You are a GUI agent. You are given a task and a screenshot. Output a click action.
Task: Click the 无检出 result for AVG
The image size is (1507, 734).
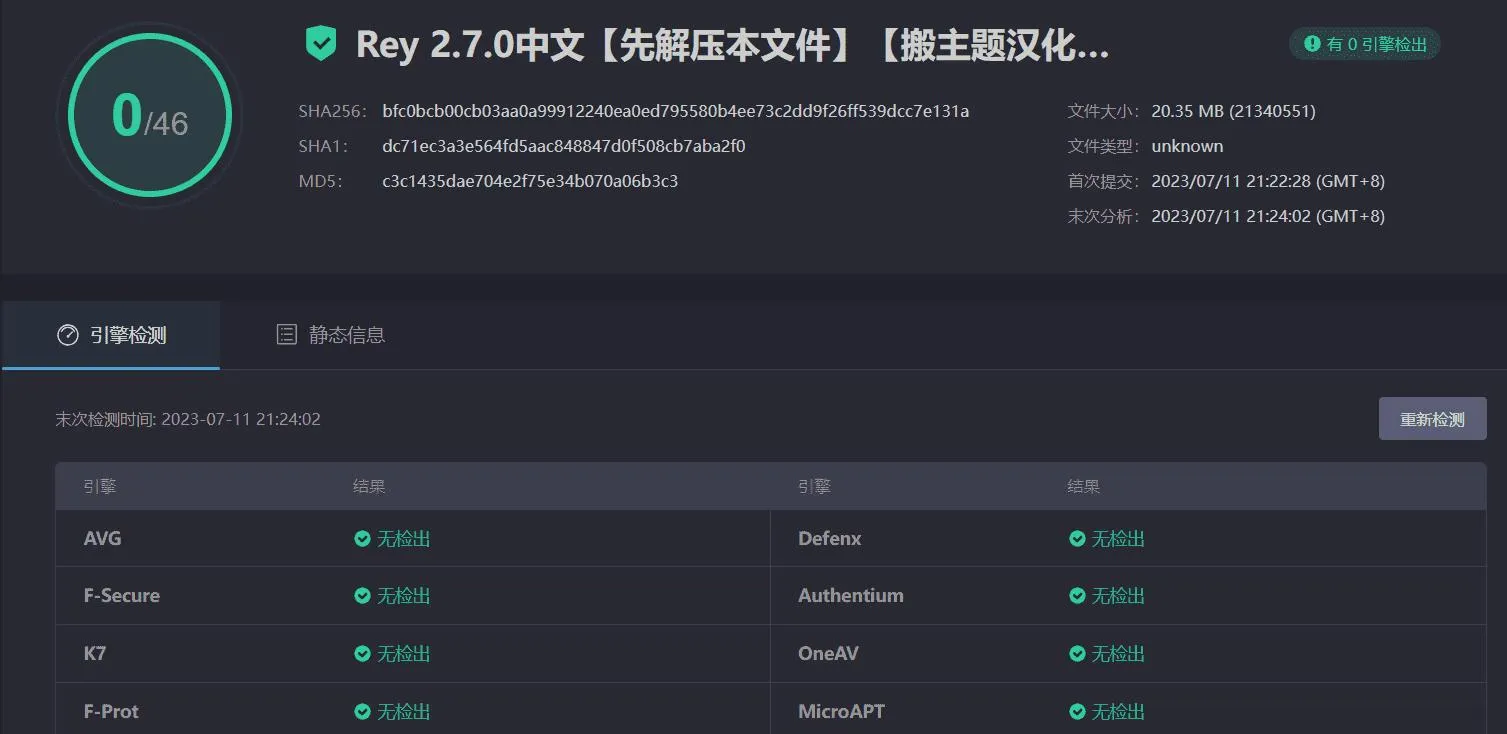(x=404, y=539)
